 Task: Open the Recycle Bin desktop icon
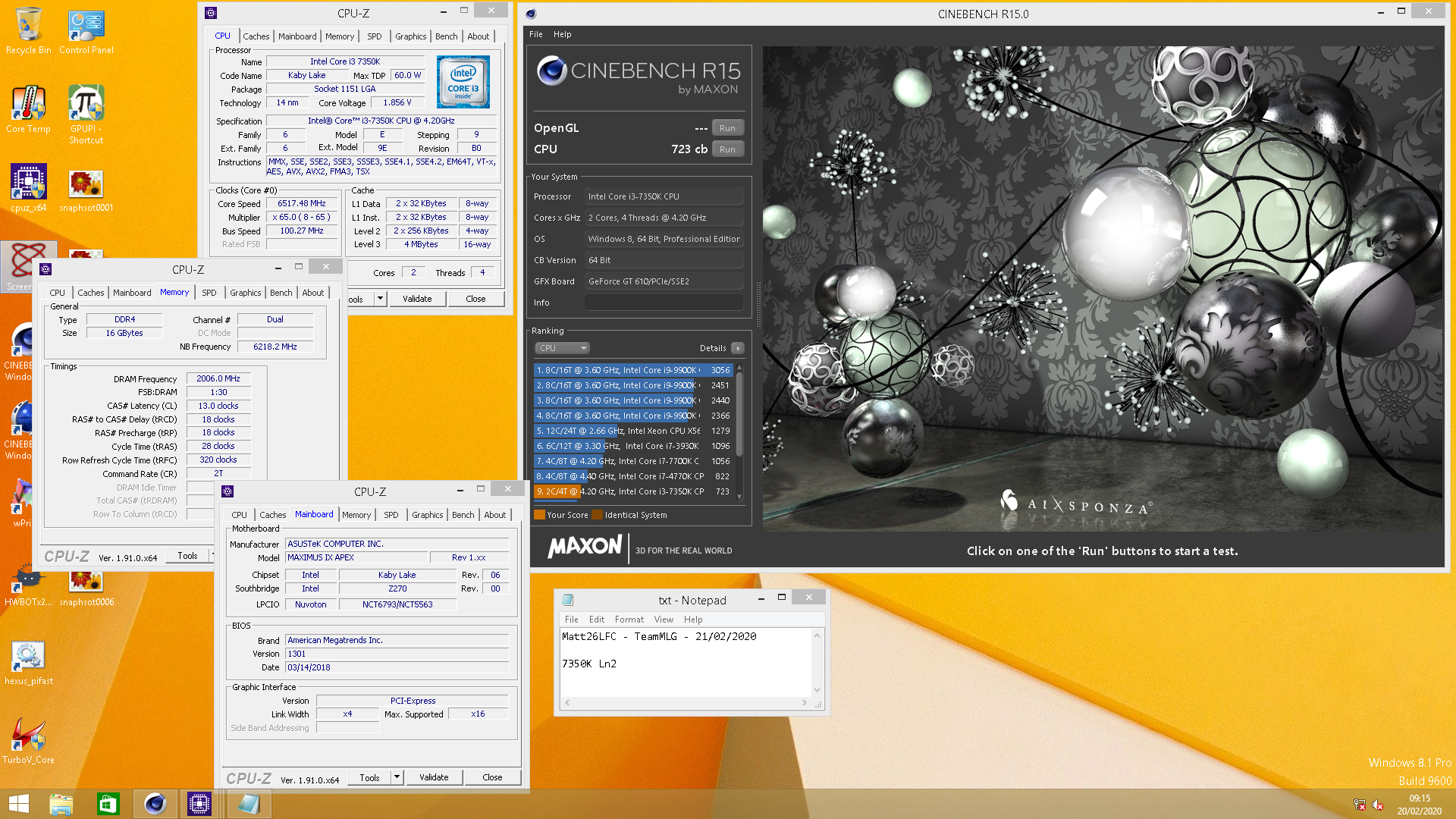click(28, 32)
